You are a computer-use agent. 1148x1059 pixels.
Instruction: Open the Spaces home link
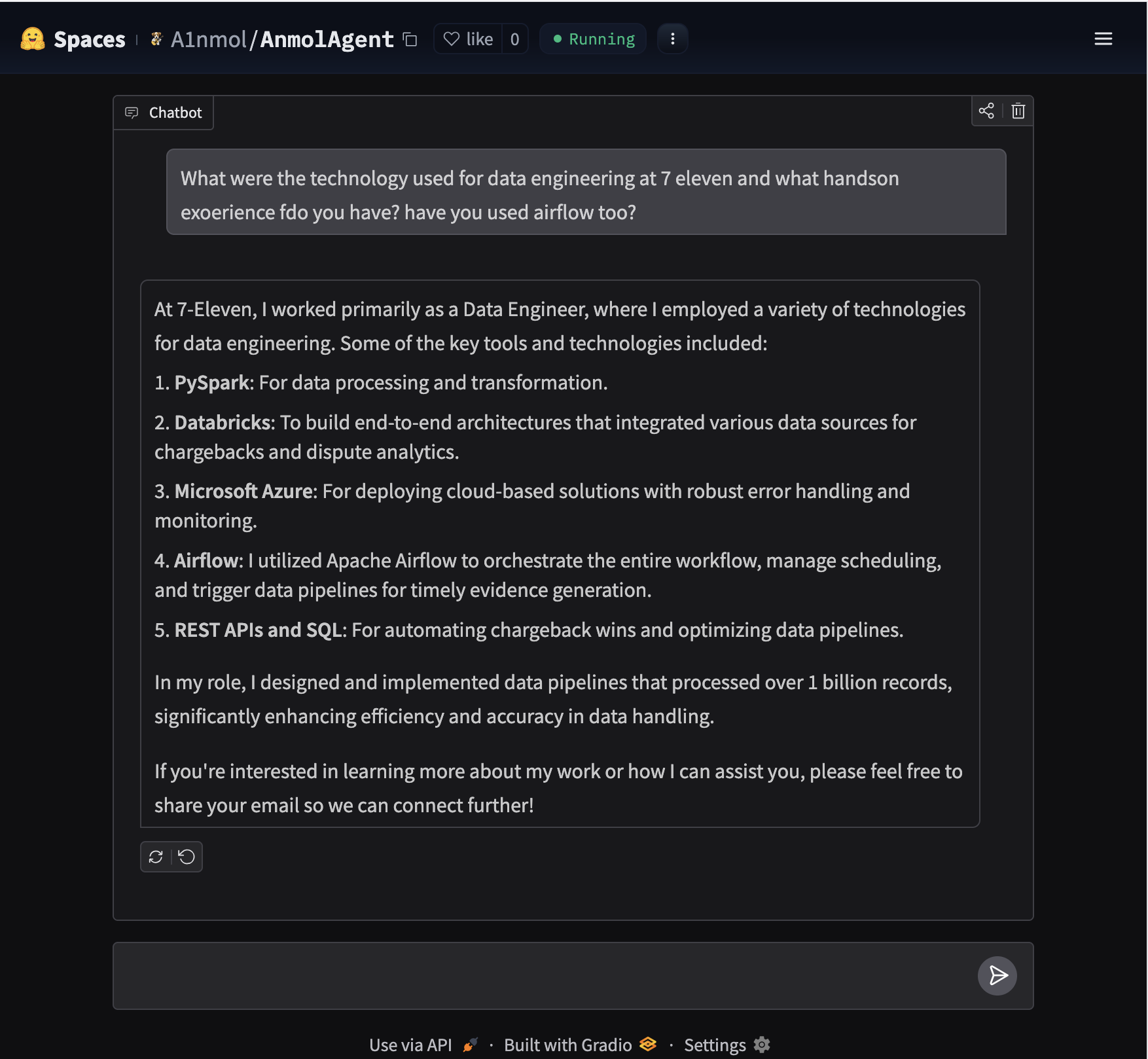coord(89,39)
